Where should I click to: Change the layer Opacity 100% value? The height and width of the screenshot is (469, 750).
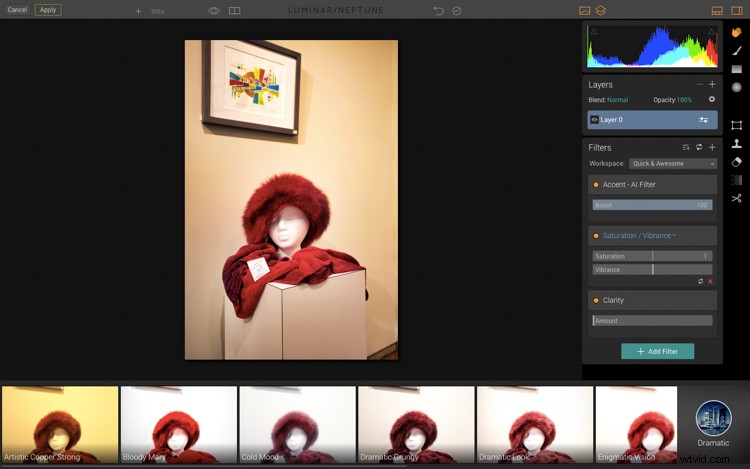coord(684,100)
